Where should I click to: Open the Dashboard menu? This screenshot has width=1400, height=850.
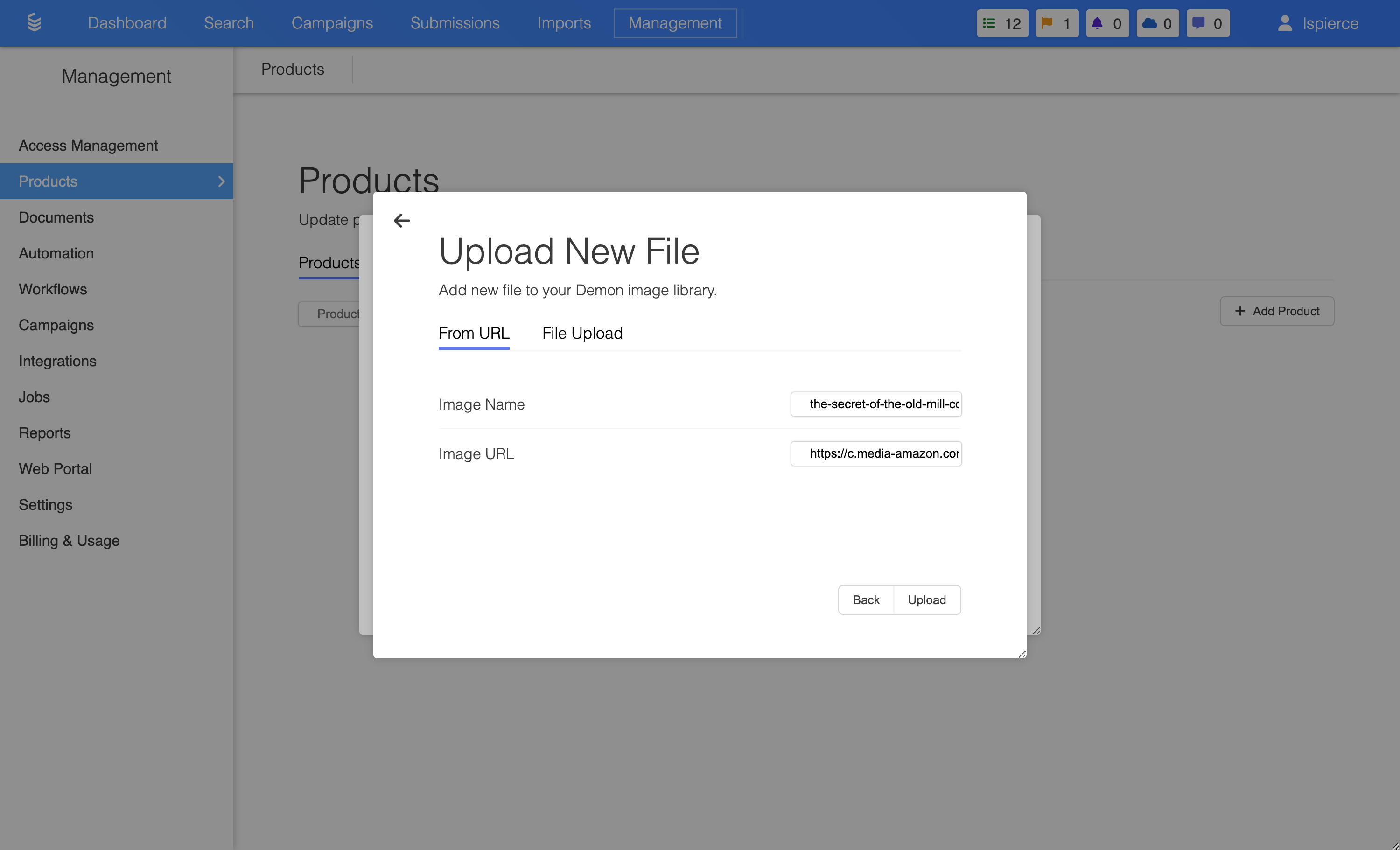[127, 23]
